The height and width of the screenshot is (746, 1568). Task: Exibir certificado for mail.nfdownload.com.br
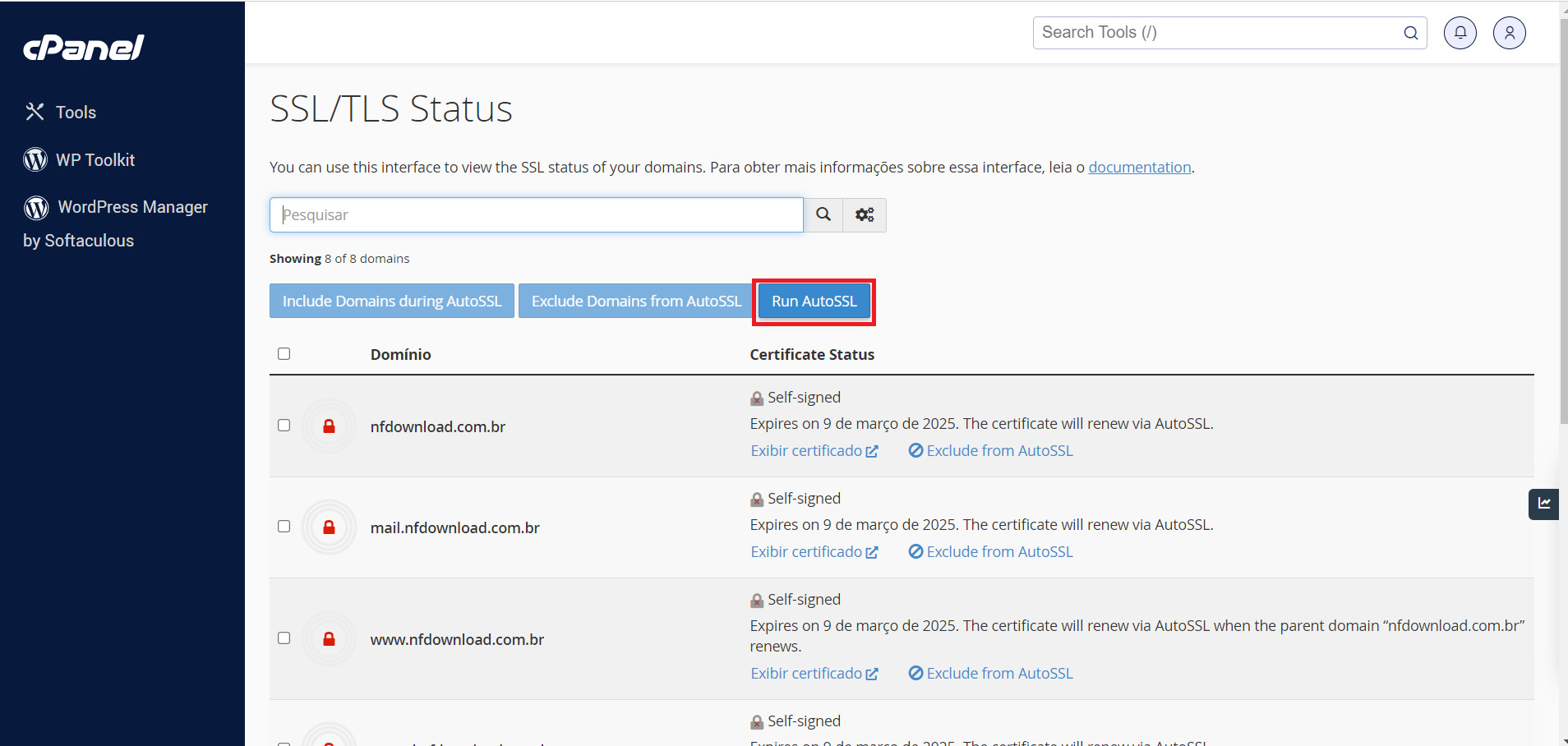click(814, 552)
